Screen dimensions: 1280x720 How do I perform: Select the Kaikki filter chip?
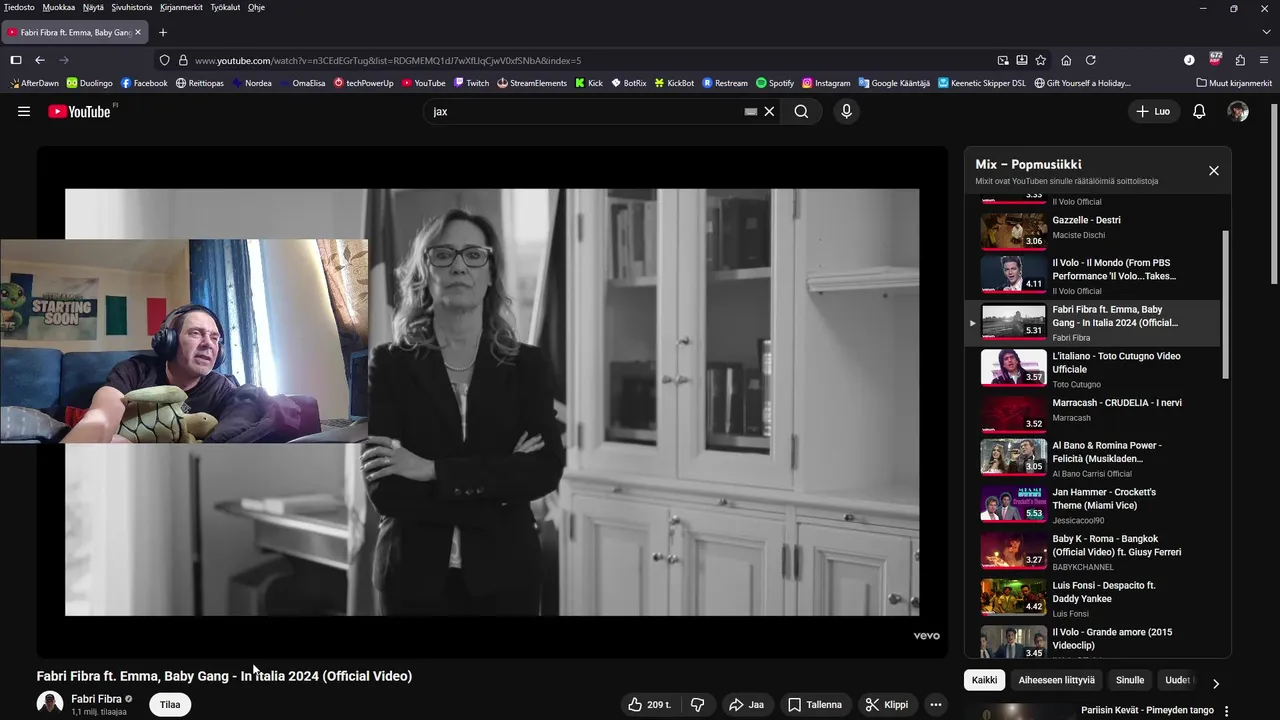(985, 680)
